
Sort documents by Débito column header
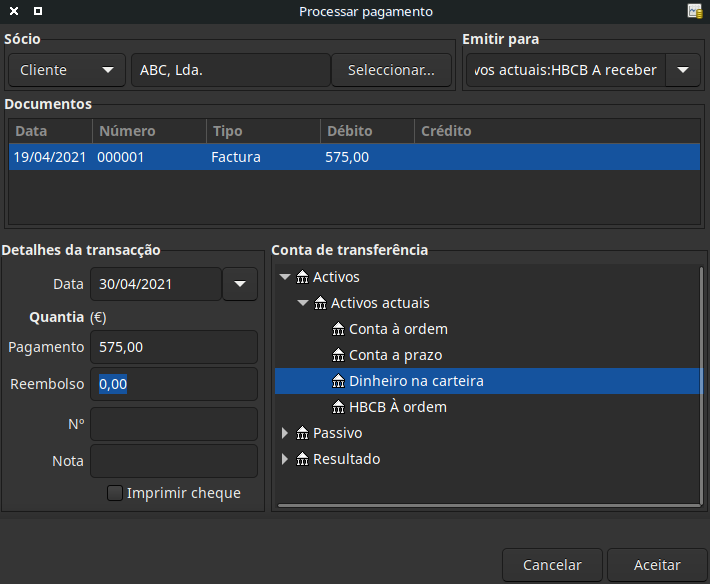pyautogui.click(x=365, y=131)
